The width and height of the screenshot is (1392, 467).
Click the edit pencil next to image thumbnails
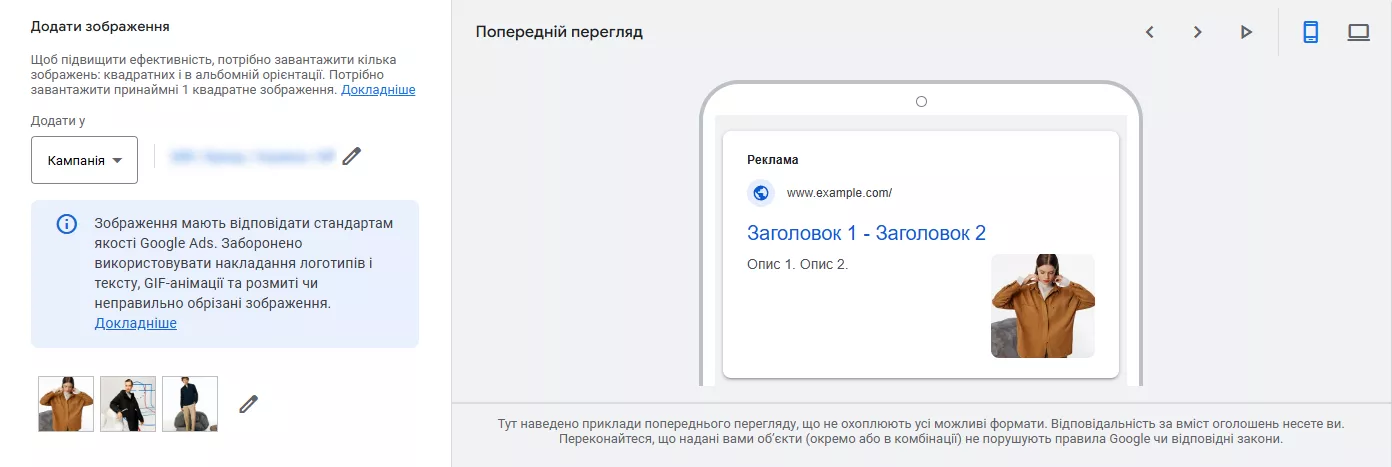click(x=249, y=404)
